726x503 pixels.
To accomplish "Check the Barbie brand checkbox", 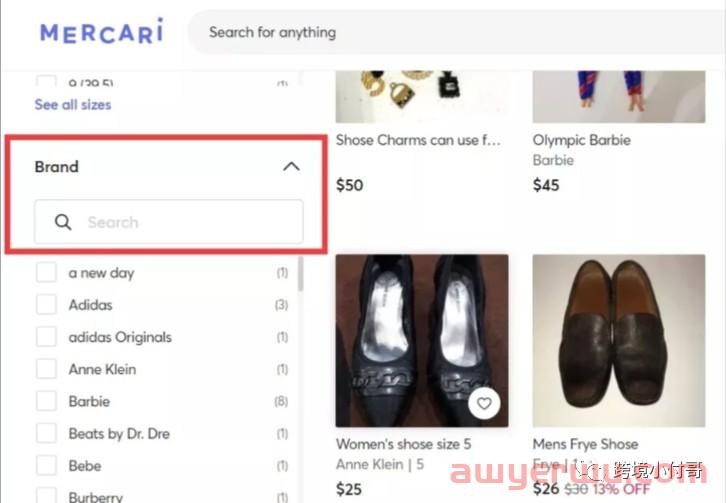I will coord(46,401).
